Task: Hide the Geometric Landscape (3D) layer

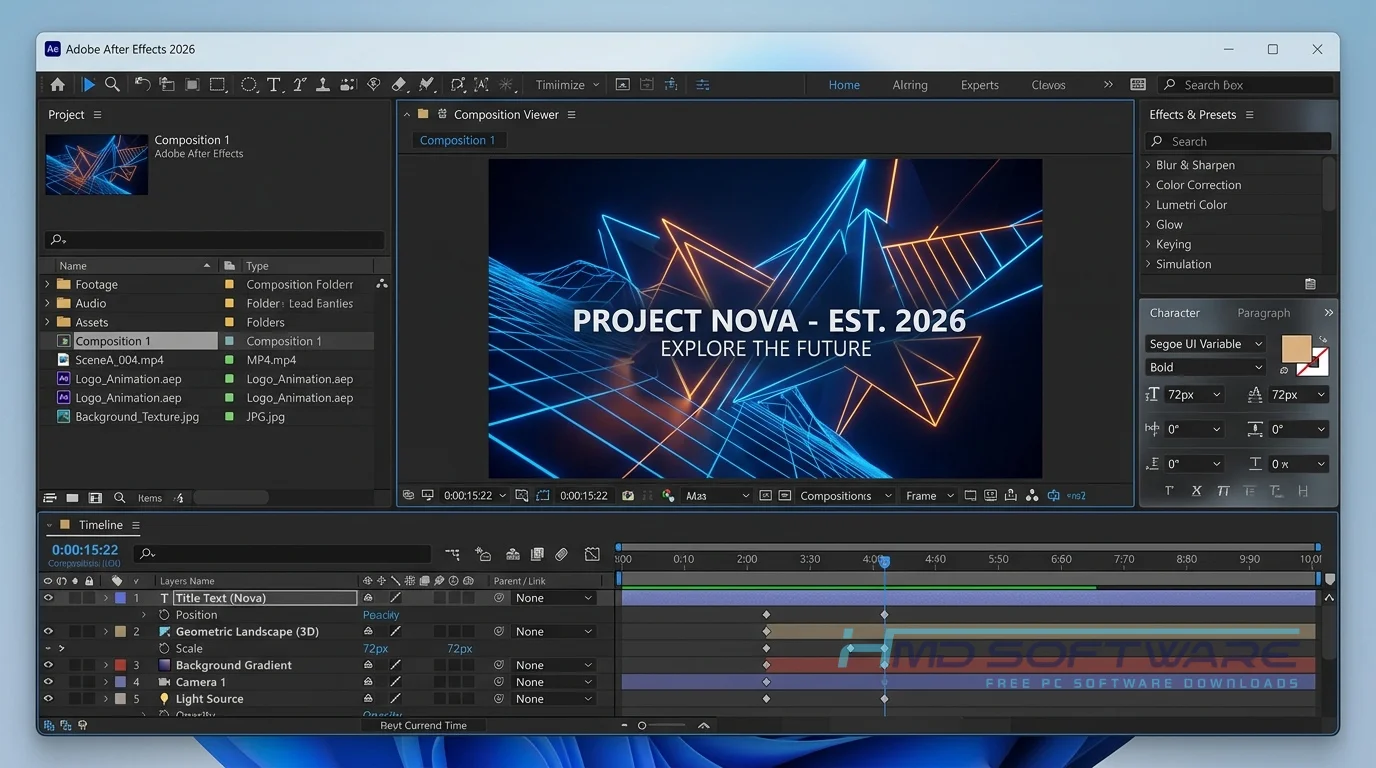Action: point(48,632)
